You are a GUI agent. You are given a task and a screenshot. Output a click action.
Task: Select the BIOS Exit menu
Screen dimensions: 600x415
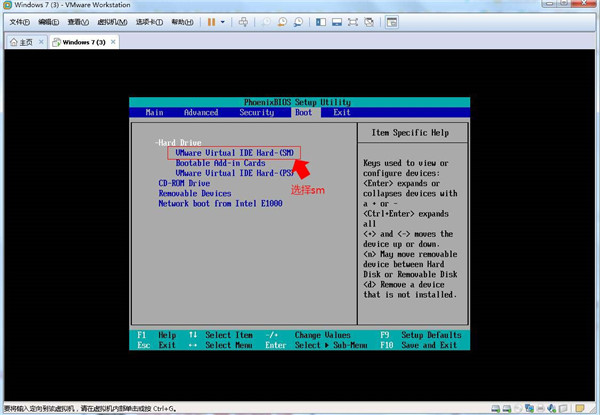pos(342,112)
